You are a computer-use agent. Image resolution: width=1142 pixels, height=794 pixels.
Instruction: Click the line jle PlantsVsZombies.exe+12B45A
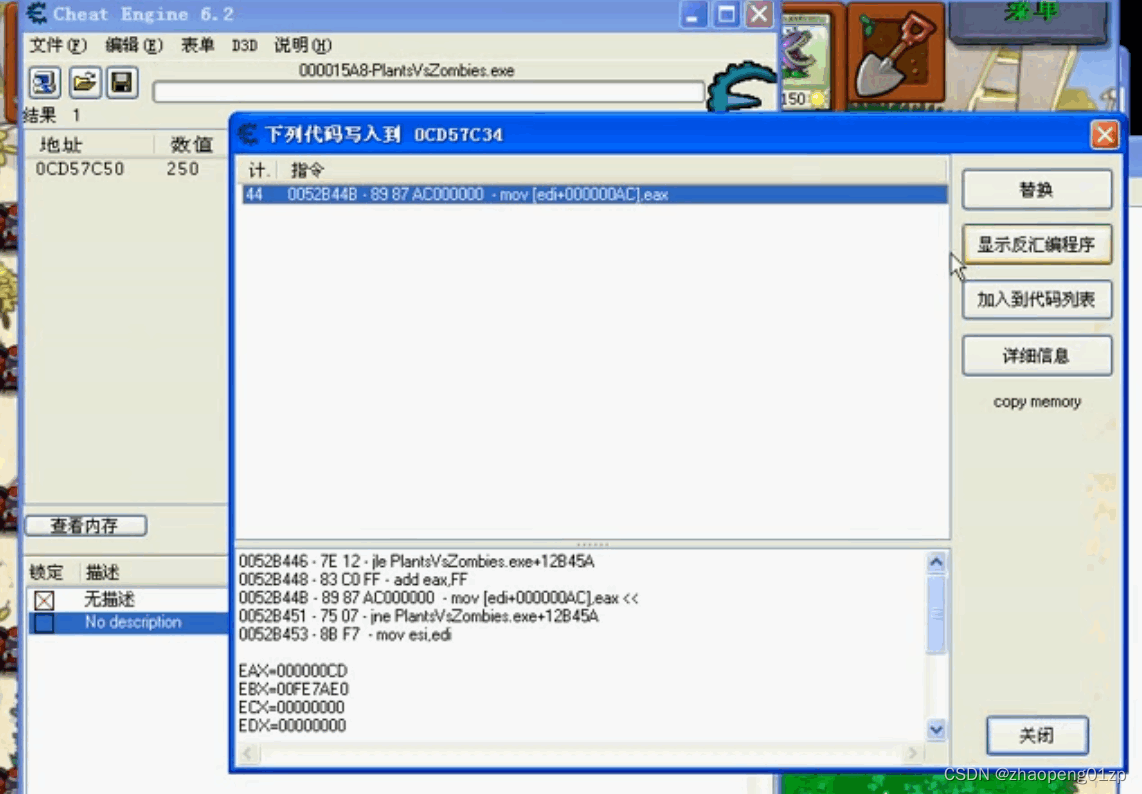pyautogui.click(x=416, y=562)
